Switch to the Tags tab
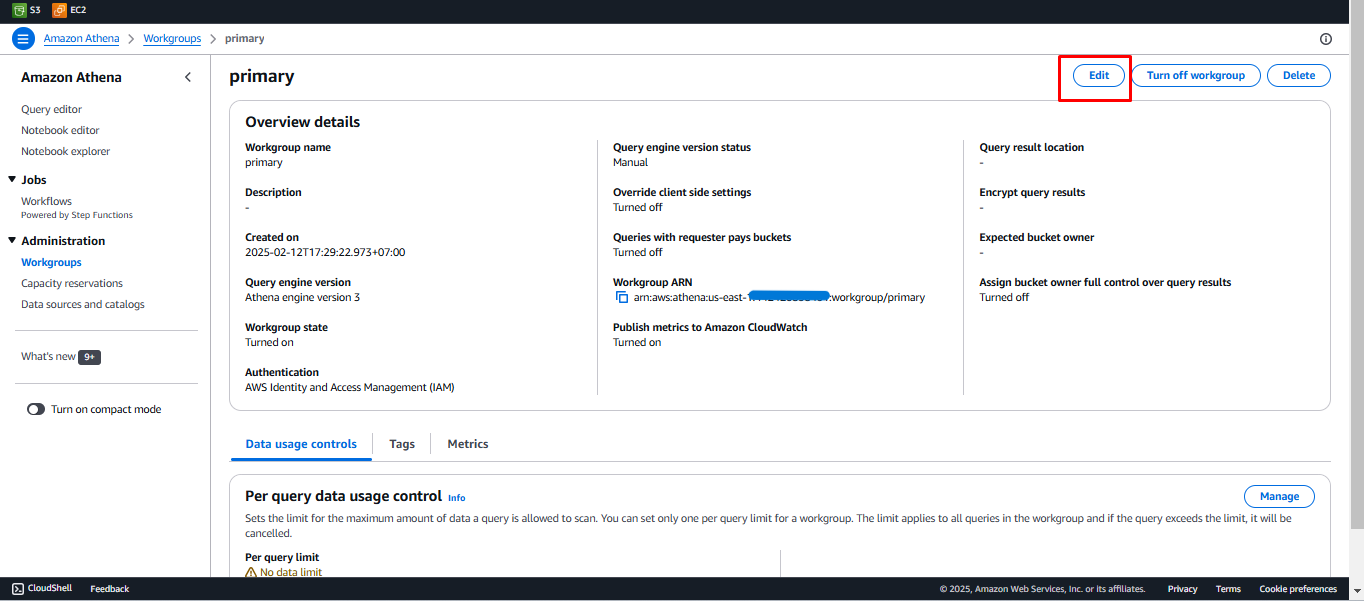This screenshot has height=601, width=1364. coord(402,444)
